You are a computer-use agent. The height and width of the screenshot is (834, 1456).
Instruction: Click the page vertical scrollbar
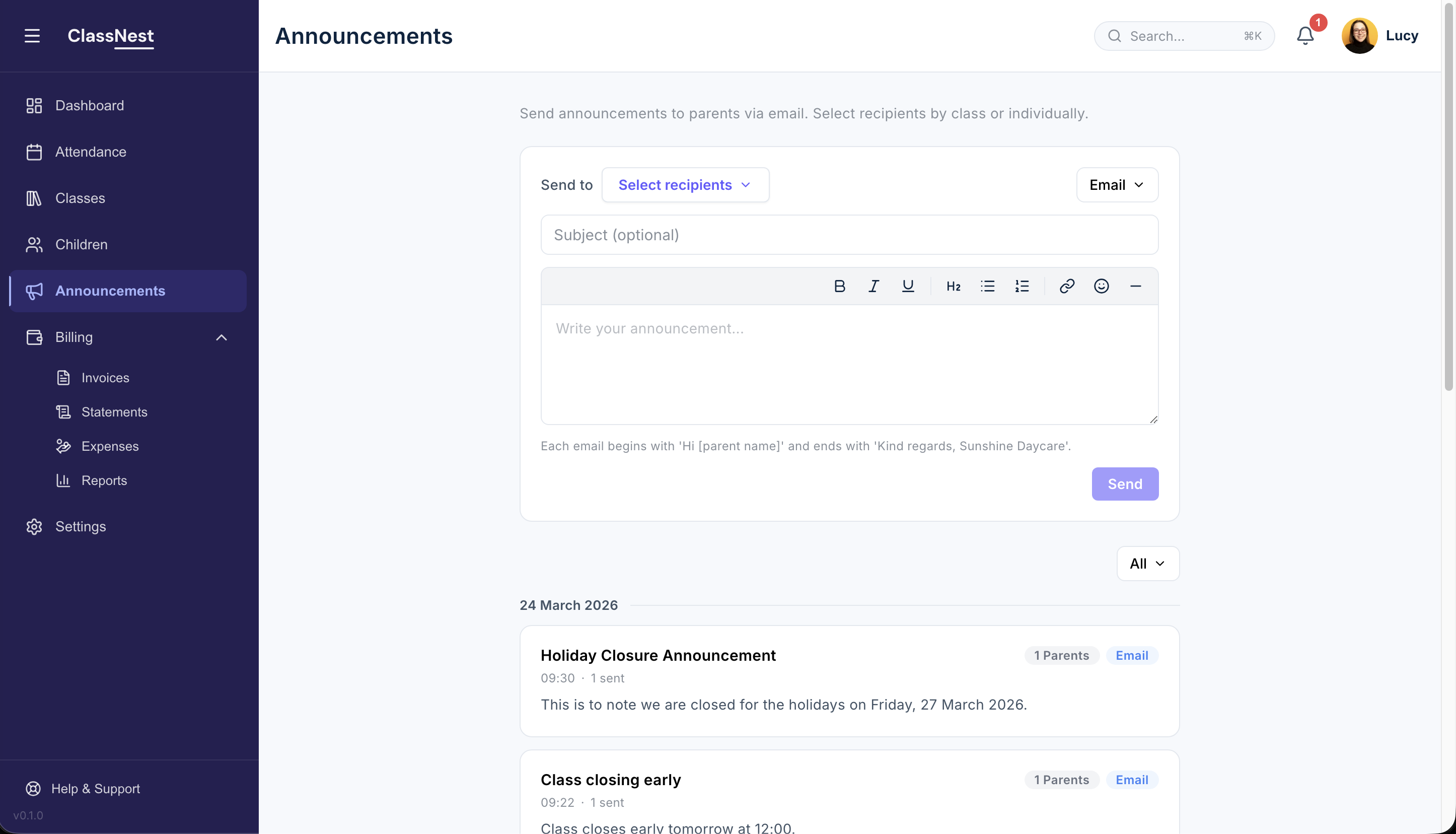pos(1448,197)
